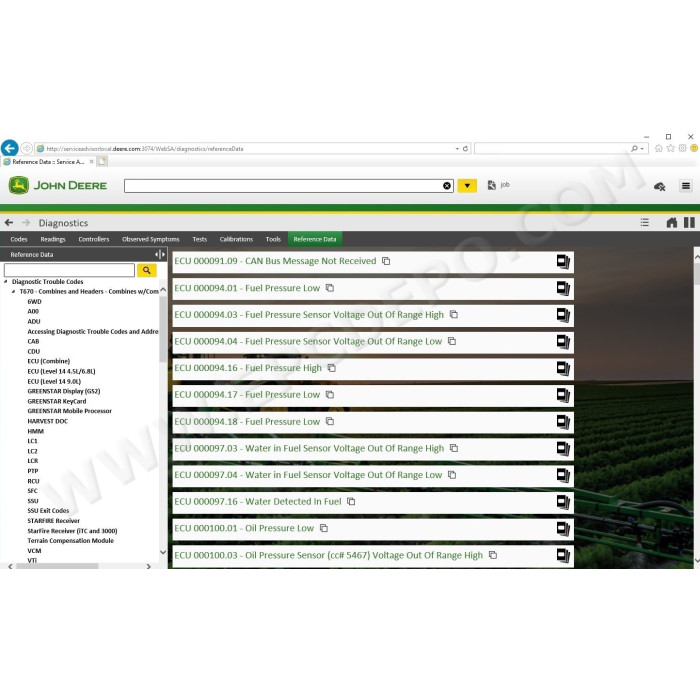Collapse the Reference Data side panel
Image resolution: width=700 pixels, height=700 pixels.
[x=160, y=254]
